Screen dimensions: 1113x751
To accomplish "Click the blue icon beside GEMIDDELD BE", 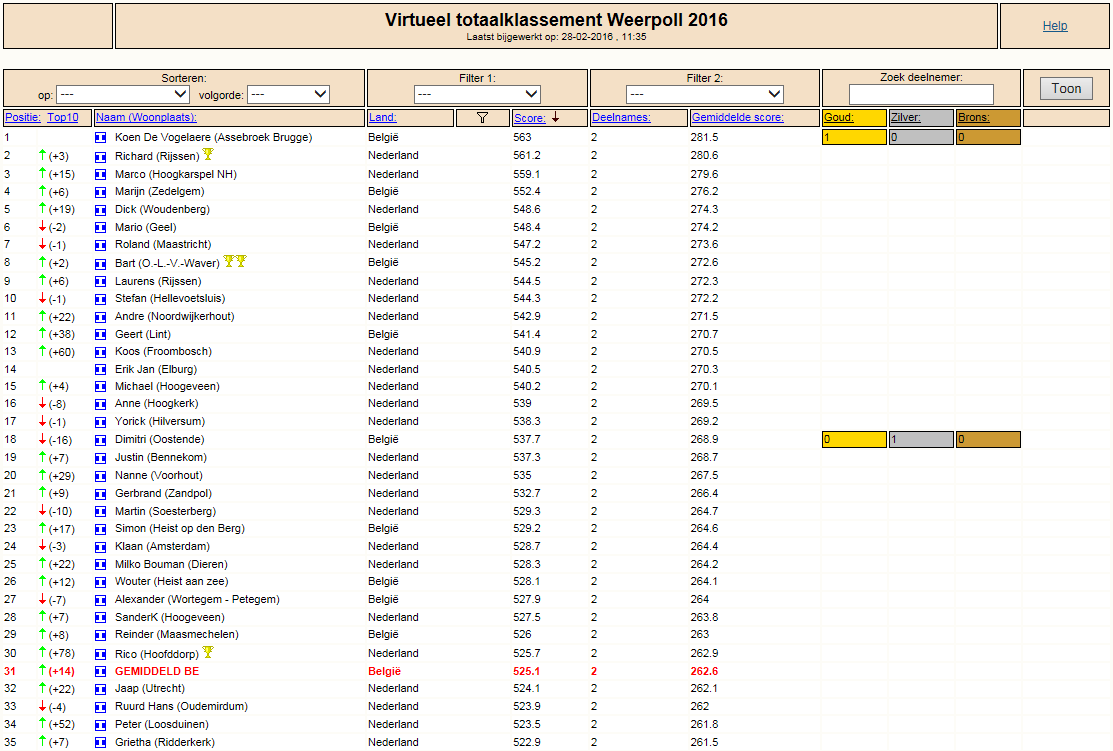I will pyautogui.click(x=101, y=671).
